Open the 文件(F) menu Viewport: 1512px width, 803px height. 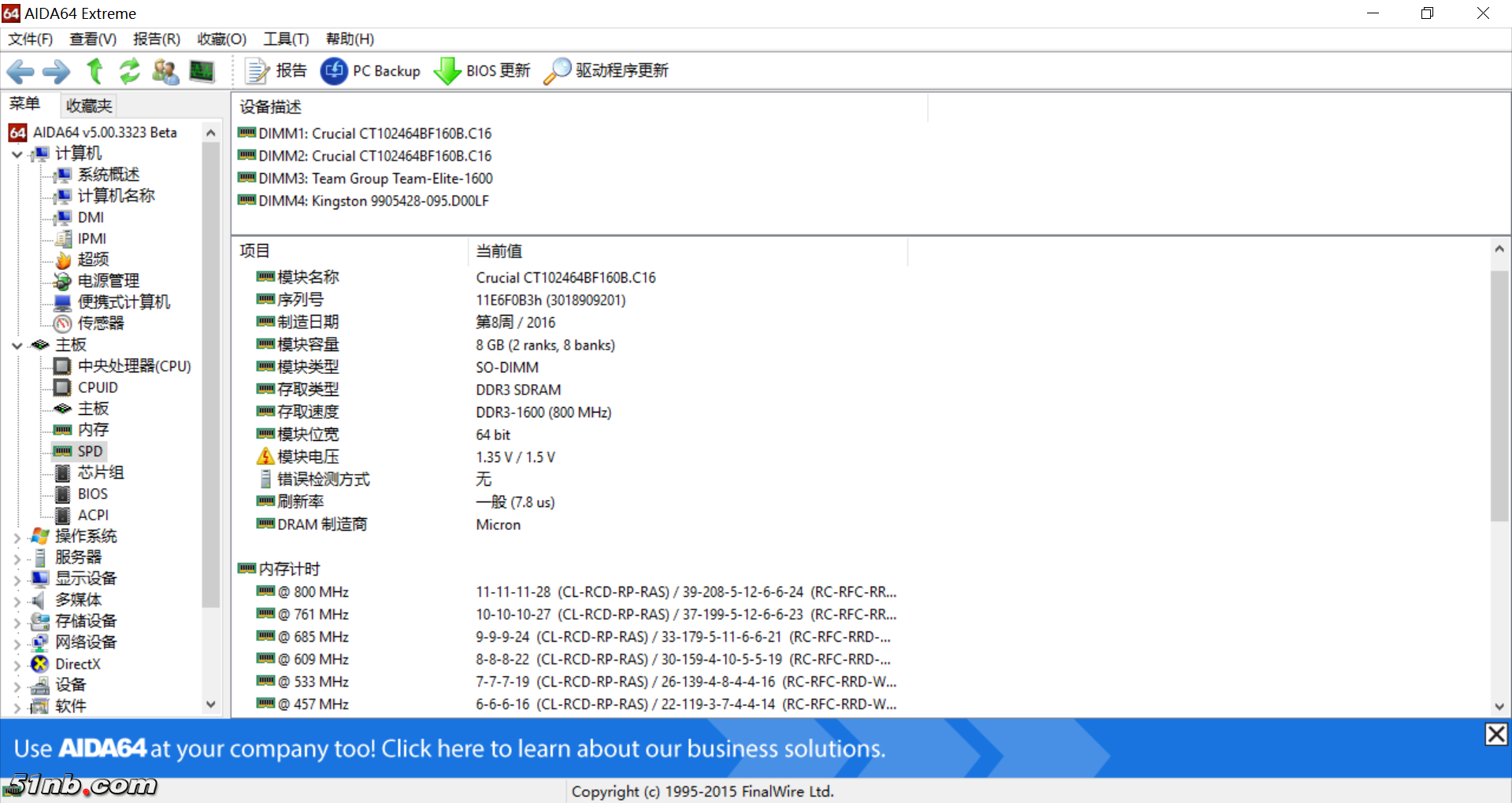30,39
